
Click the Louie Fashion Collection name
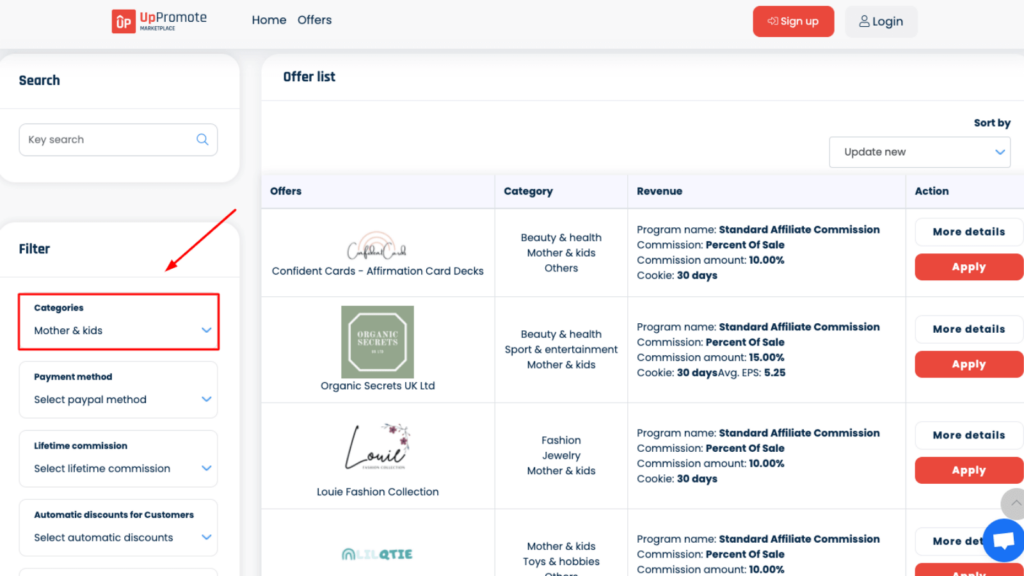point(377,492)
